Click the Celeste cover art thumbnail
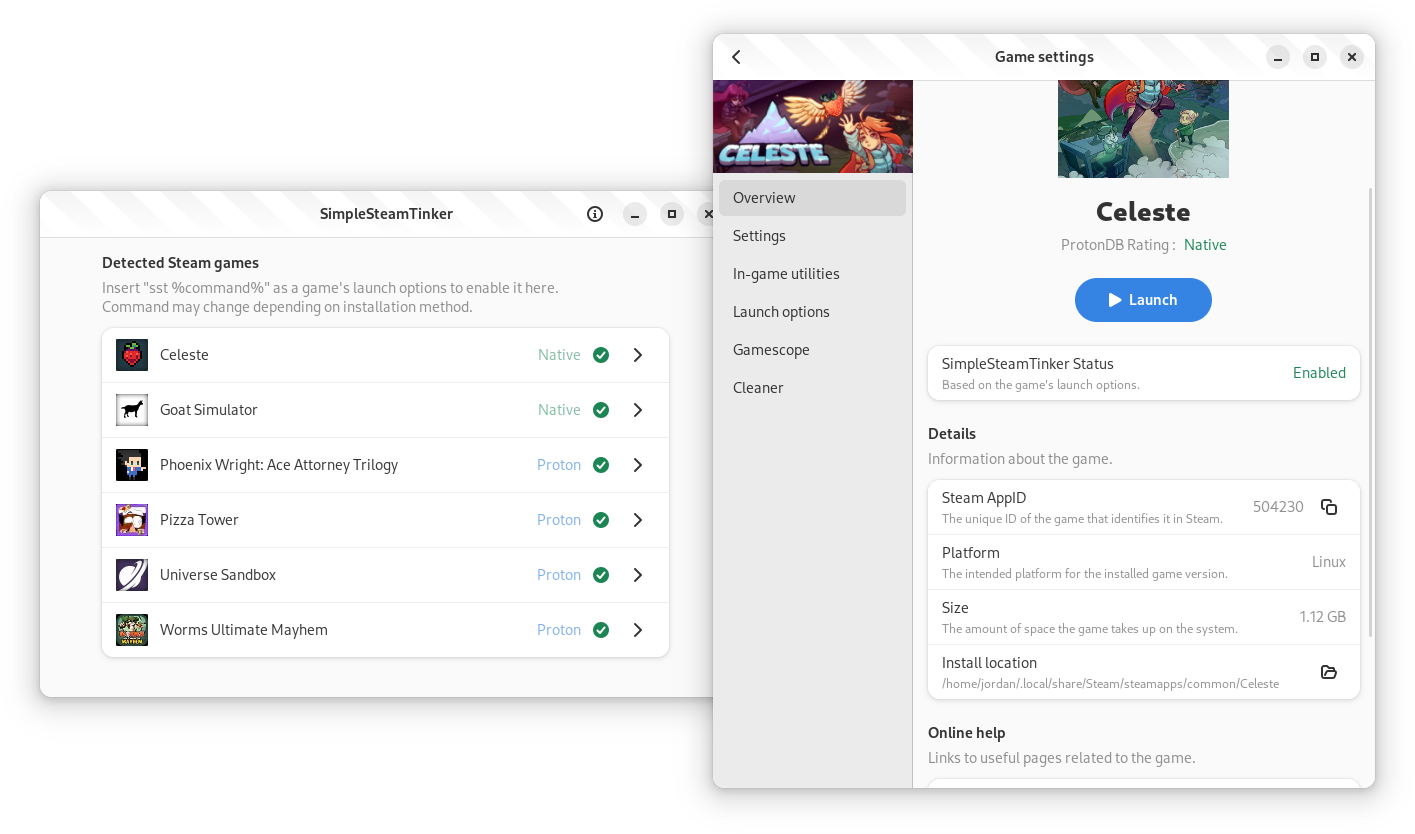This screenshot has width=1415, height=834. click(x=1143, y=129)
